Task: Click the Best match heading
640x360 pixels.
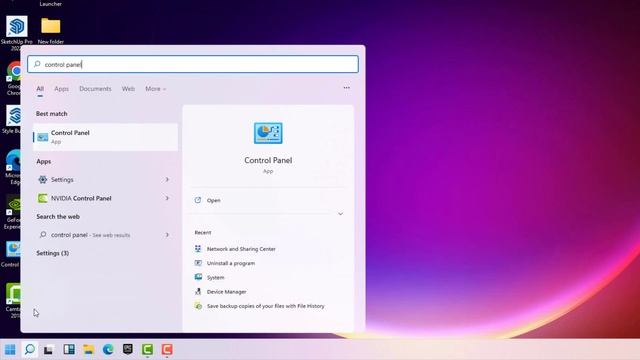Action: [52, 114]
